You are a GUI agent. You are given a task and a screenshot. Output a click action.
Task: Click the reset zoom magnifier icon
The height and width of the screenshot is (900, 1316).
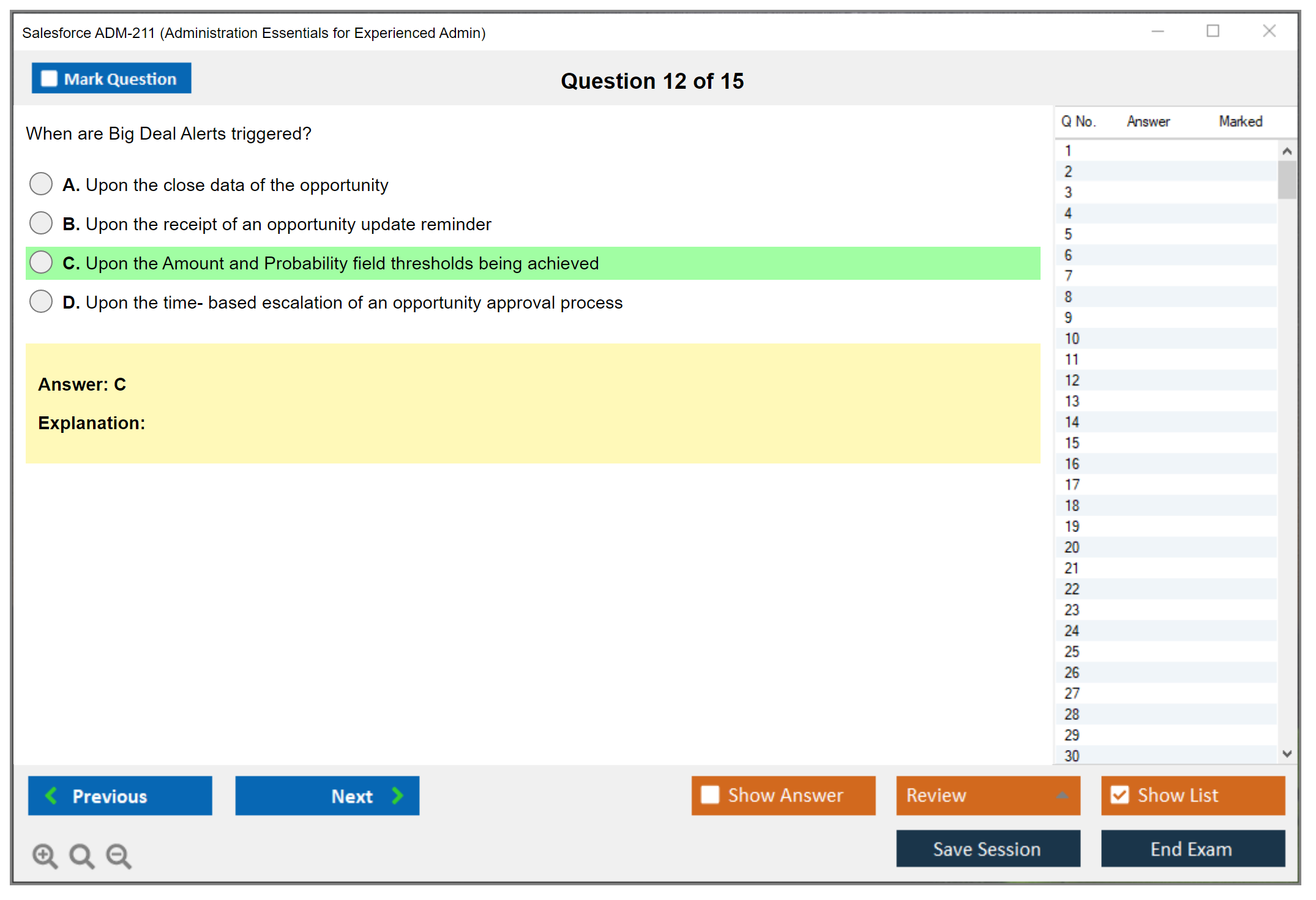(81, 855)
